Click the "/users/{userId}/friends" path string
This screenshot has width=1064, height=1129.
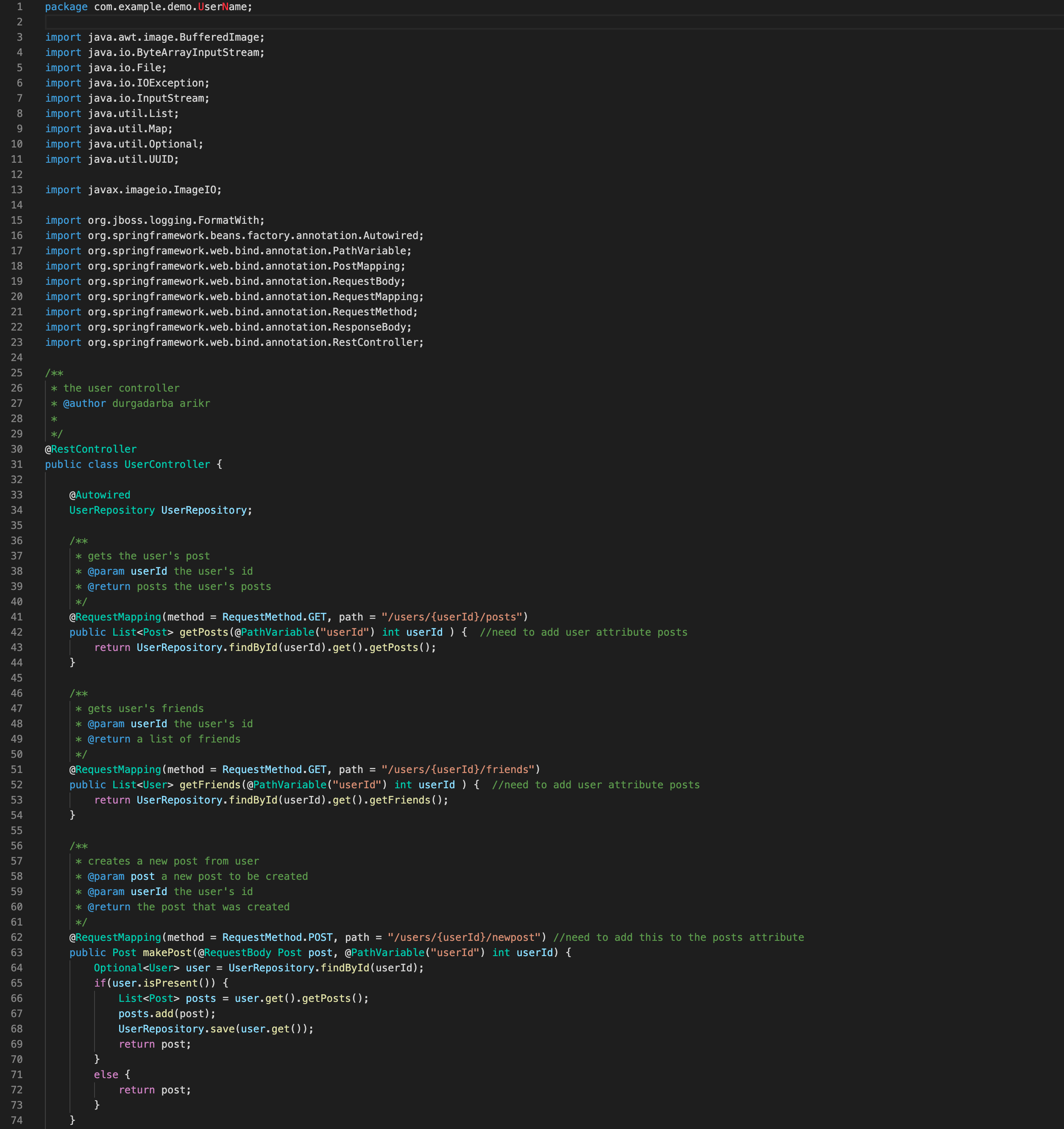tap(458, 770)
